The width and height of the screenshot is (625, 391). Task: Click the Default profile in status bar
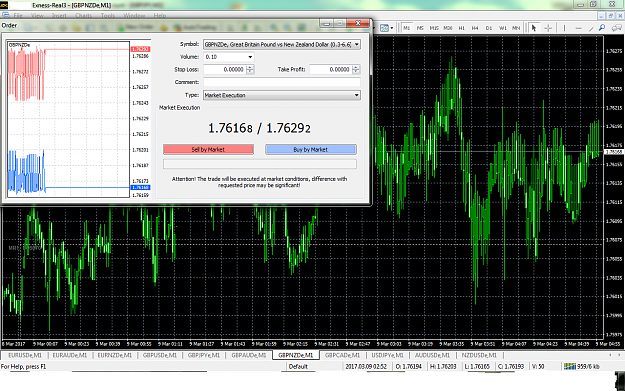click(298, 366)
